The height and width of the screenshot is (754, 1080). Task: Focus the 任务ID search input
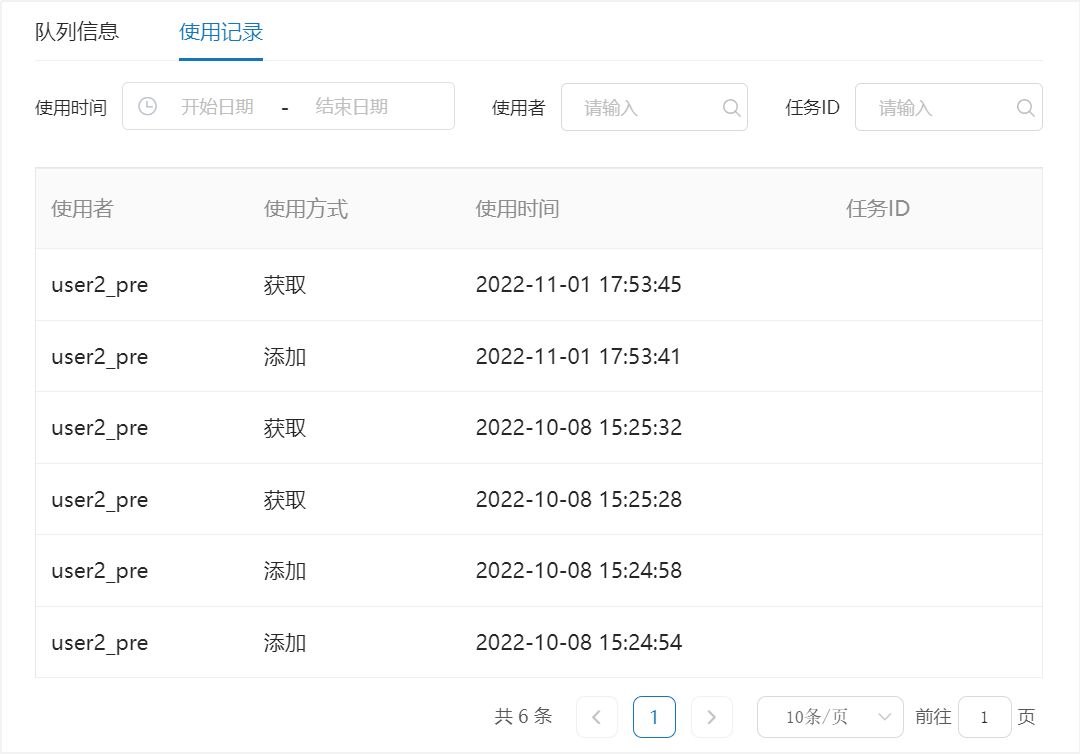(x=940, y=107)
